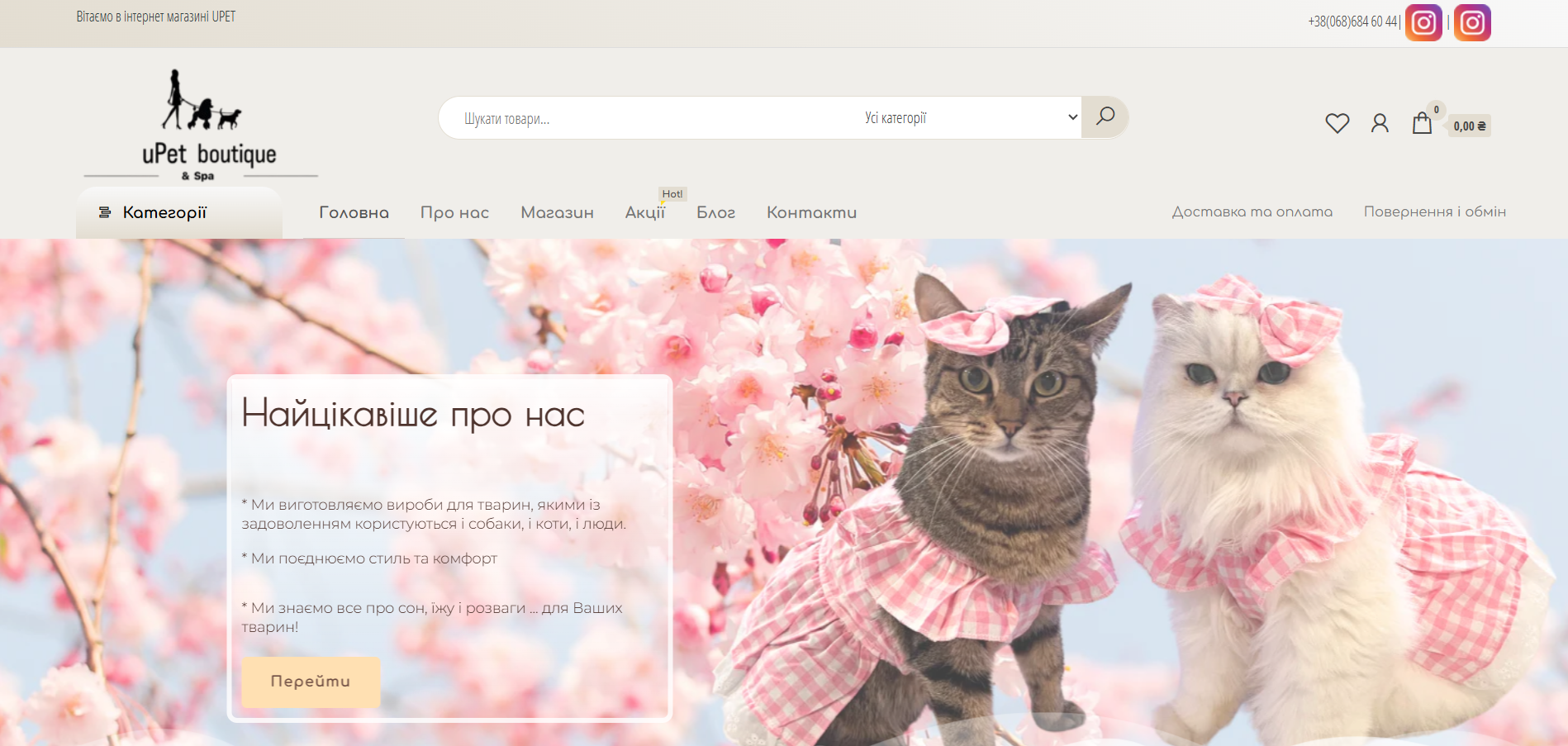Open the user account icon
Image resolution: width=1568 pixels, height=746 pixels.
tap(1379, 124)
